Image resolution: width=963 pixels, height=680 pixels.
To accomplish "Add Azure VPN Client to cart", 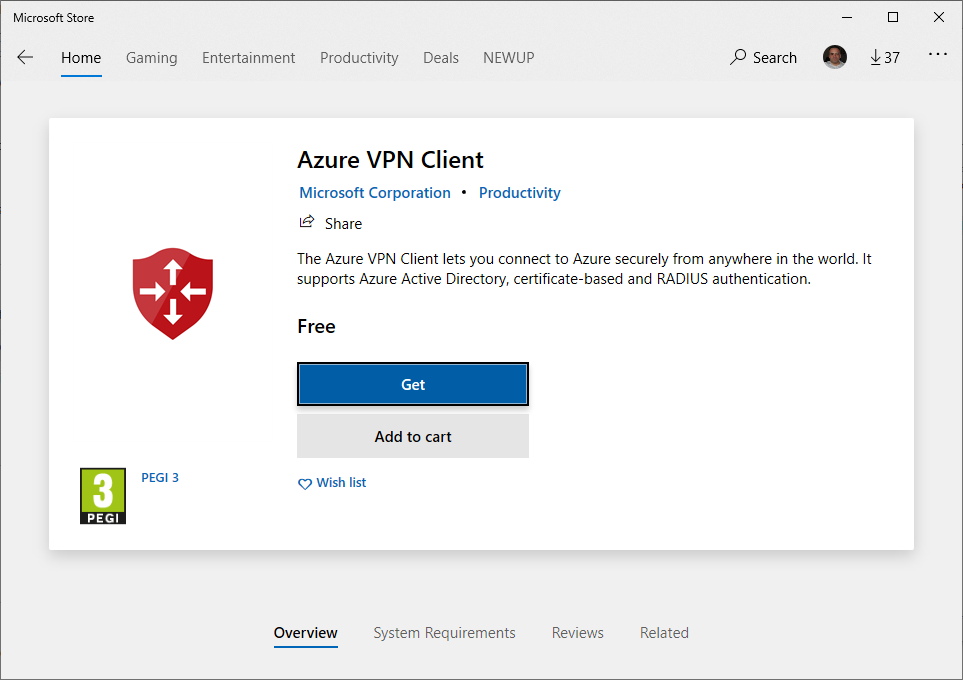I will point(413,436).
